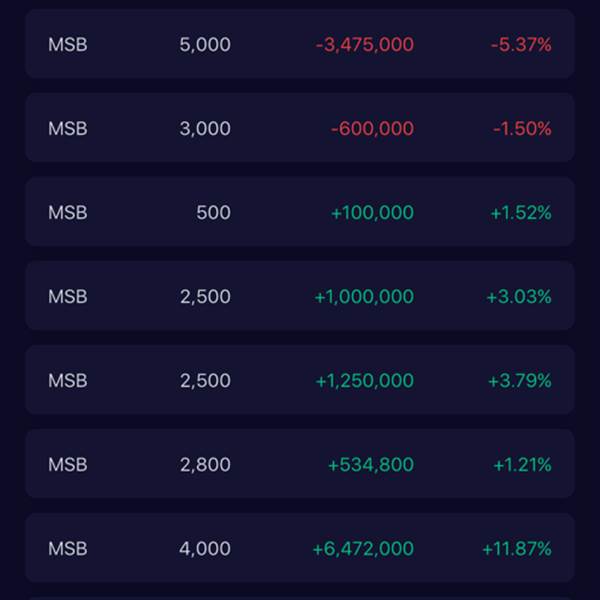
Task: Click the -1.50% change figure
Action: 522,129
